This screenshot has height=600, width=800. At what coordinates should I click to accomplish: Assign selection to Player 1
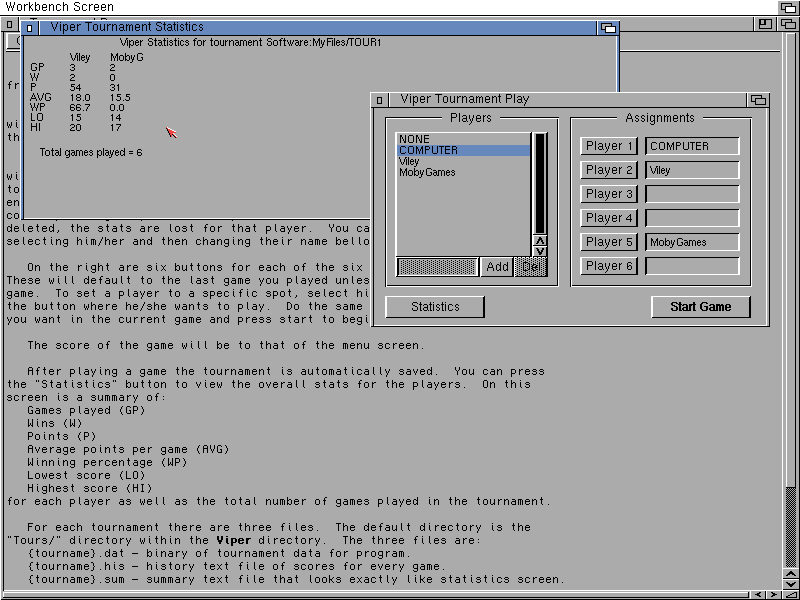pos(609,146)
